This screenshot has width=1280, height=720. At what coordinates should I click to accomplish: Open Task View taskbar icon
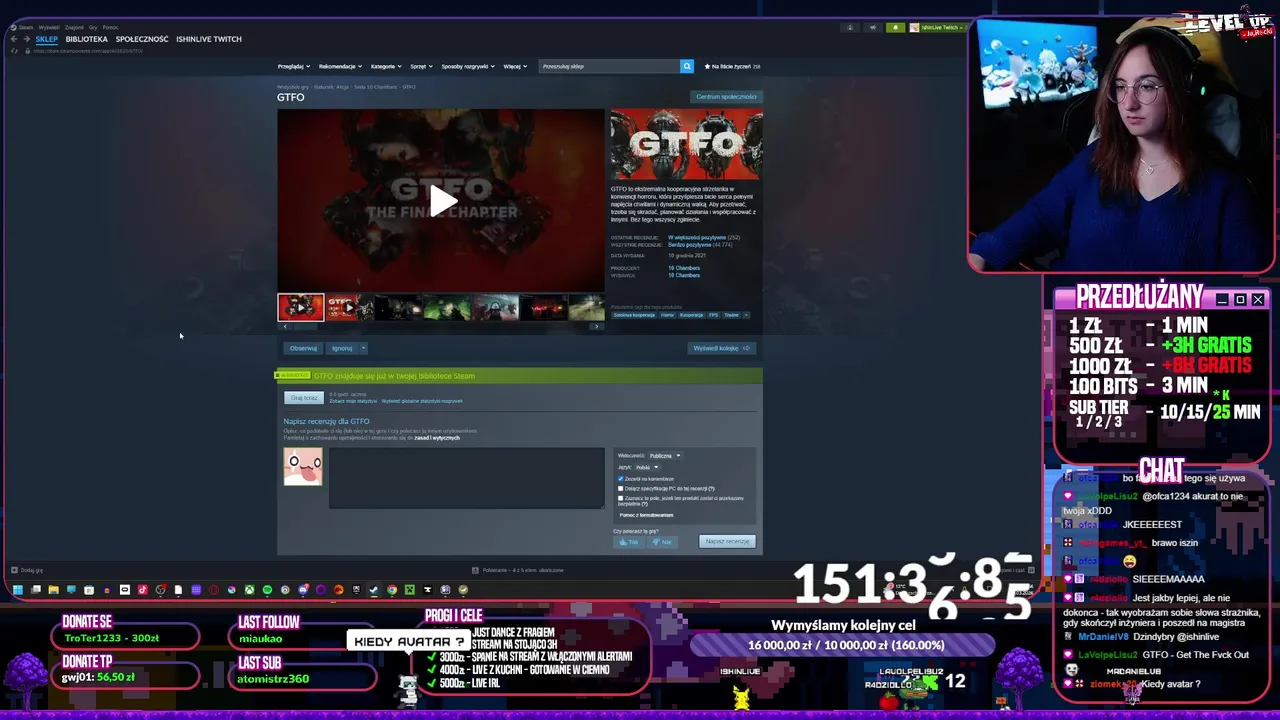pyautogui.click(x=36, y=590)
